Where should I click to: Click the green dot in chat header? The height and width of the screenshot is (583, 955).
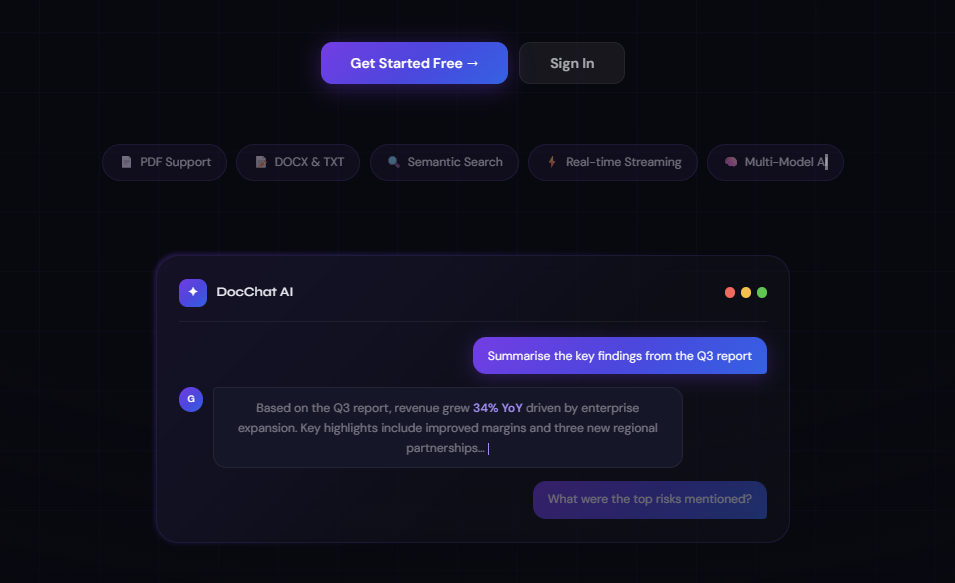[762, 292]
